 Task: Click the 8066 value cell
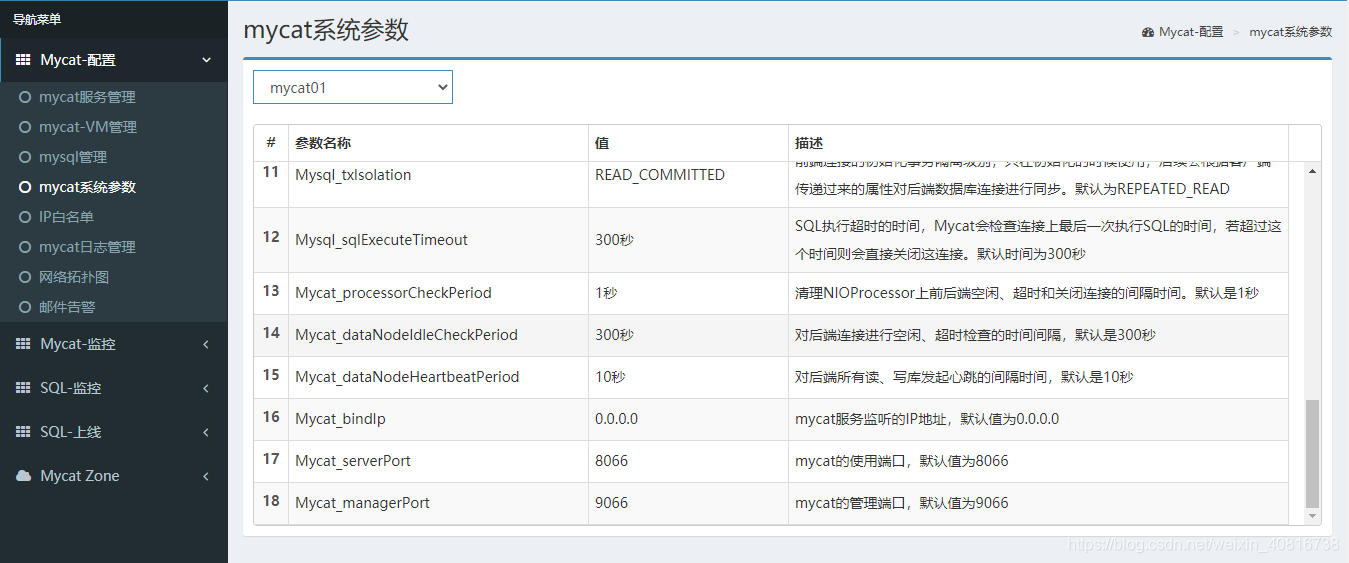click(688, 461)
